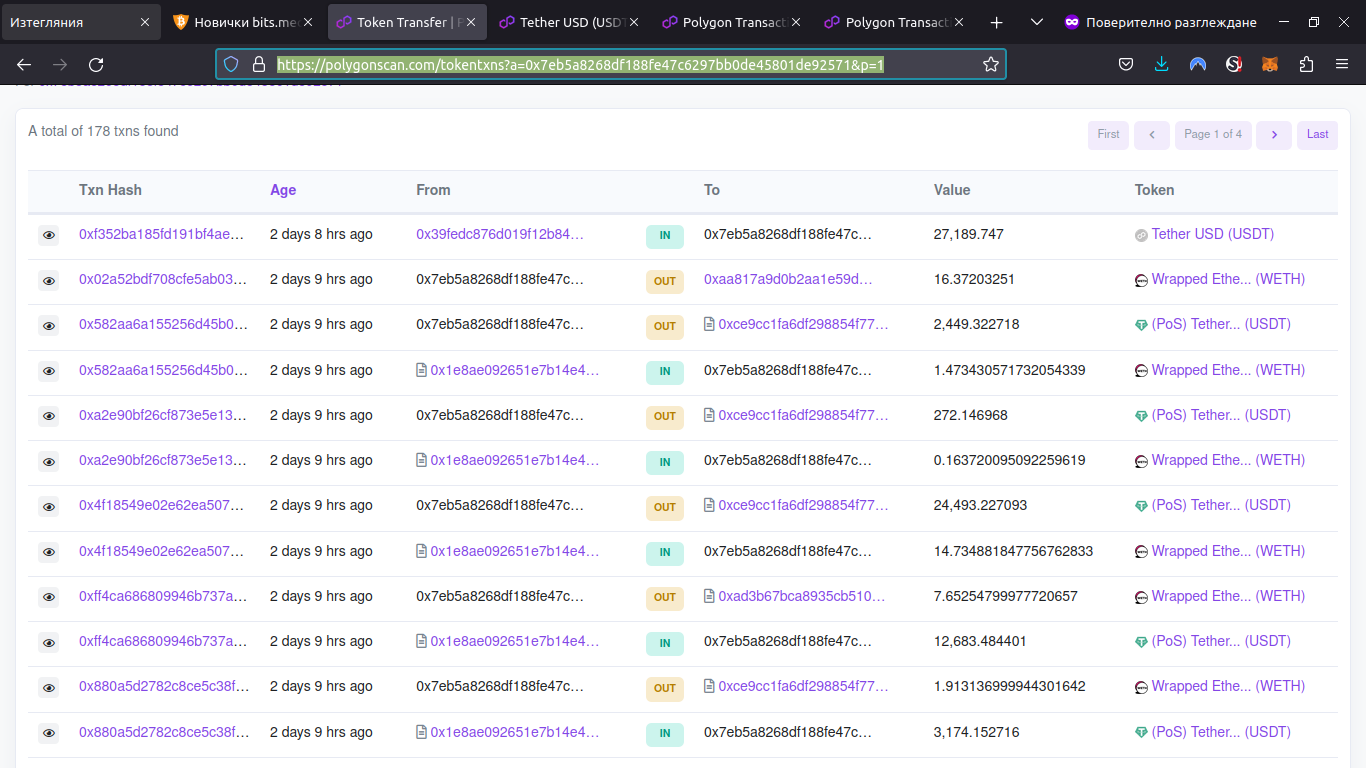Switch to the first Polygon Transaction tab
Viewport: 1366px width, 768px height.
[733, 22]
